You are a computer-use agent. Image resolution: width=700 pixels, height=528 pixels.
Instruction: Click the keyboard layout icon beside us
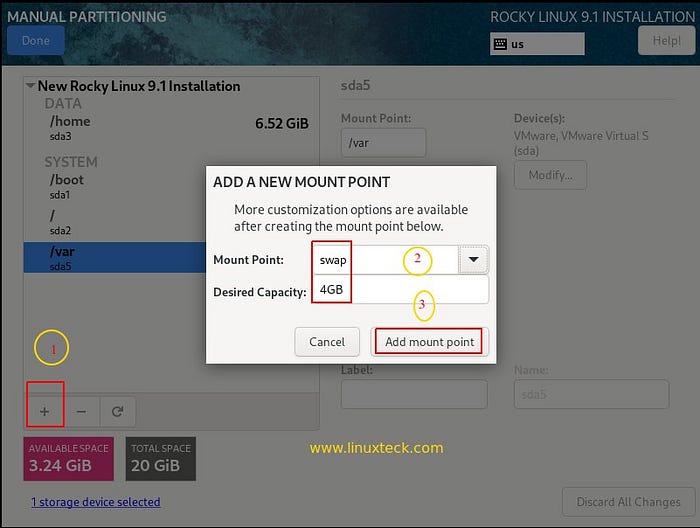500,44
